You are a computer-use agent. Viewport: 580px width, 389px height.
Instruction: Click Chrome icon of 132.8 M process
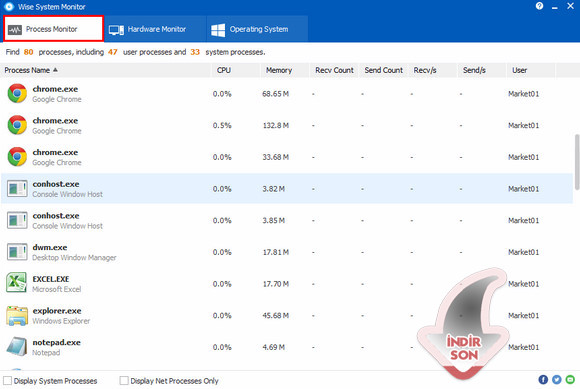pos(17,125)
